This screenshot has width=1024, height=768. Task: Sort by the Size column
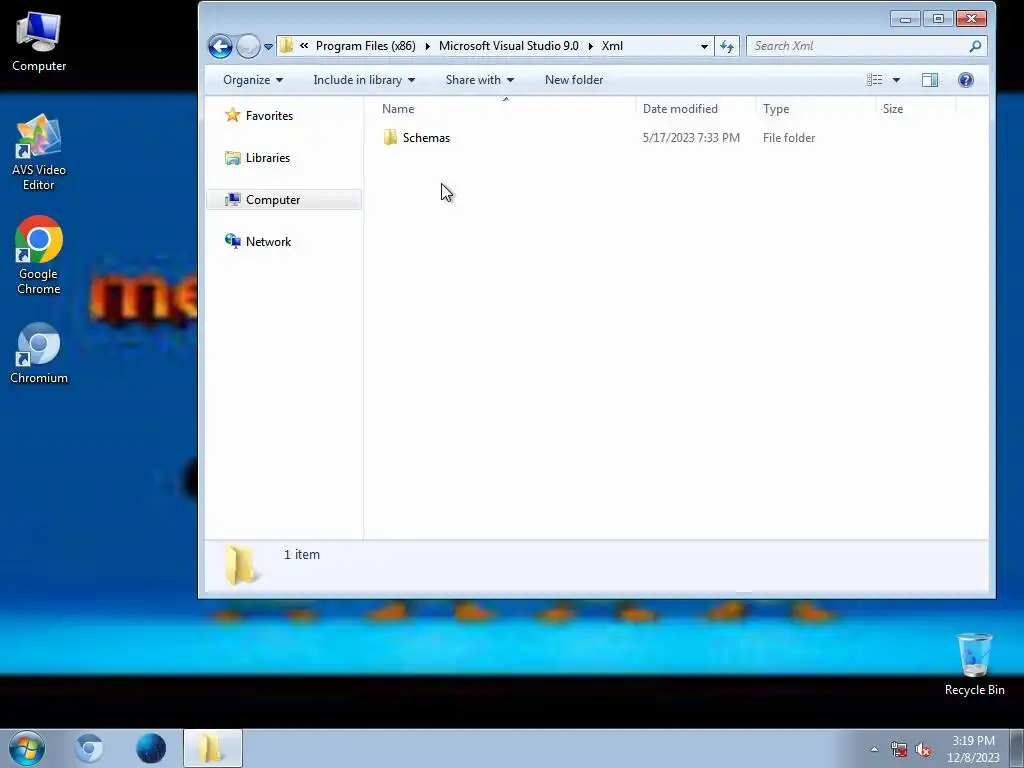coord(916,108)
